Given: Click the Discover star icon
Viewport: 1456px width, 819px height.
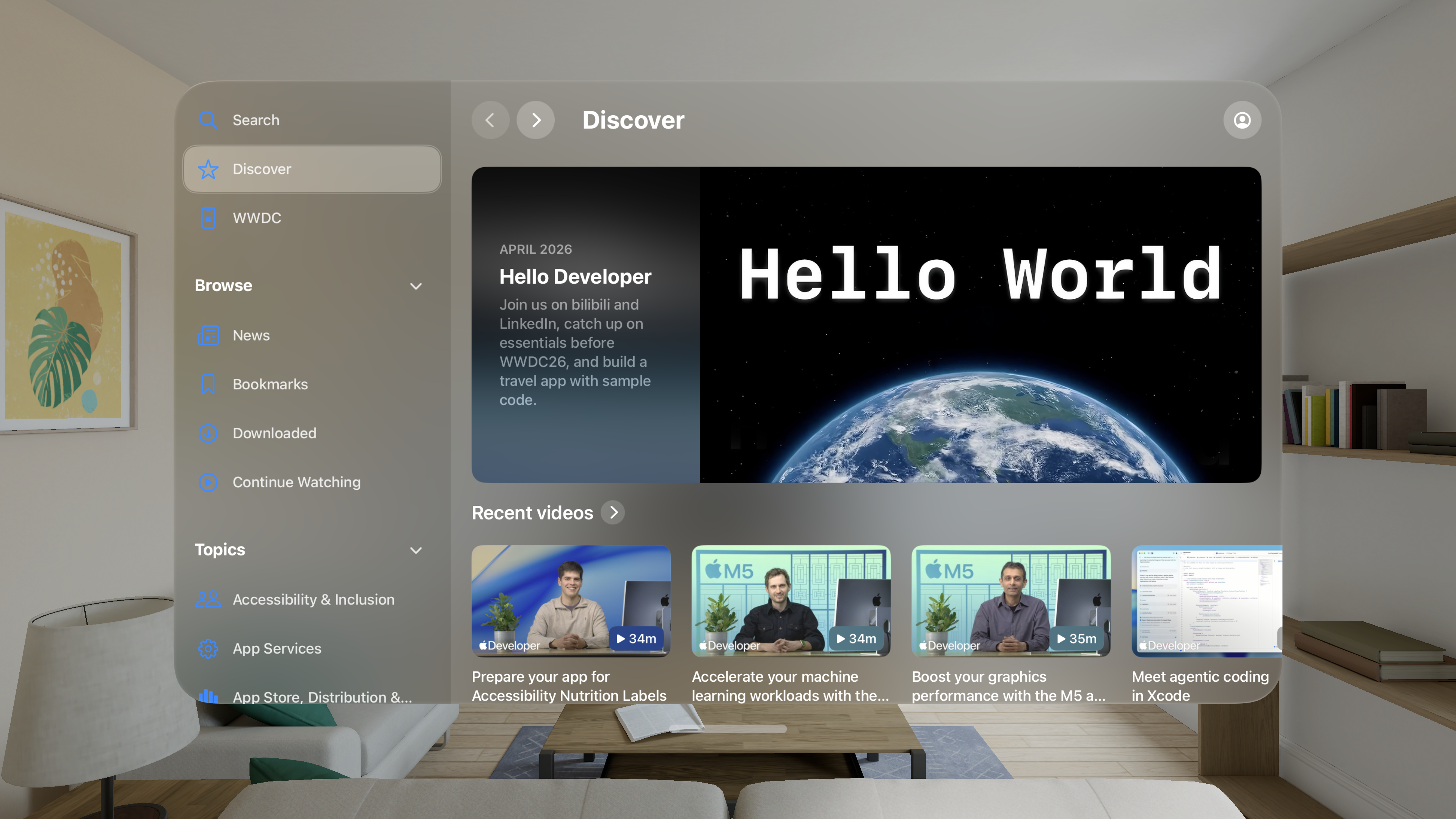Looking at the screenshot, I should [x=208, y=169].
